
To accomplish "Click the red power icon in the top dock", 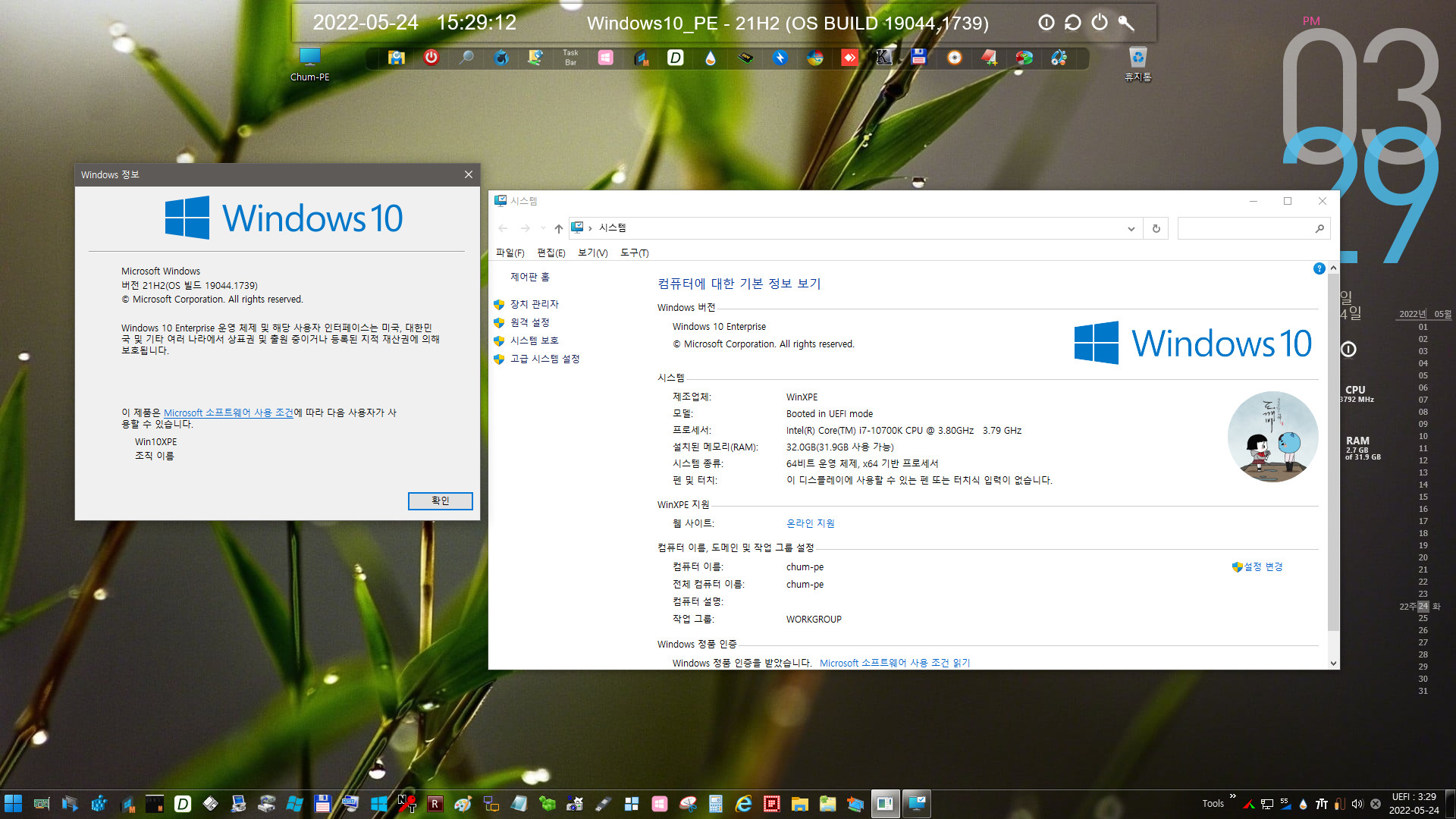I will [431, 58].
